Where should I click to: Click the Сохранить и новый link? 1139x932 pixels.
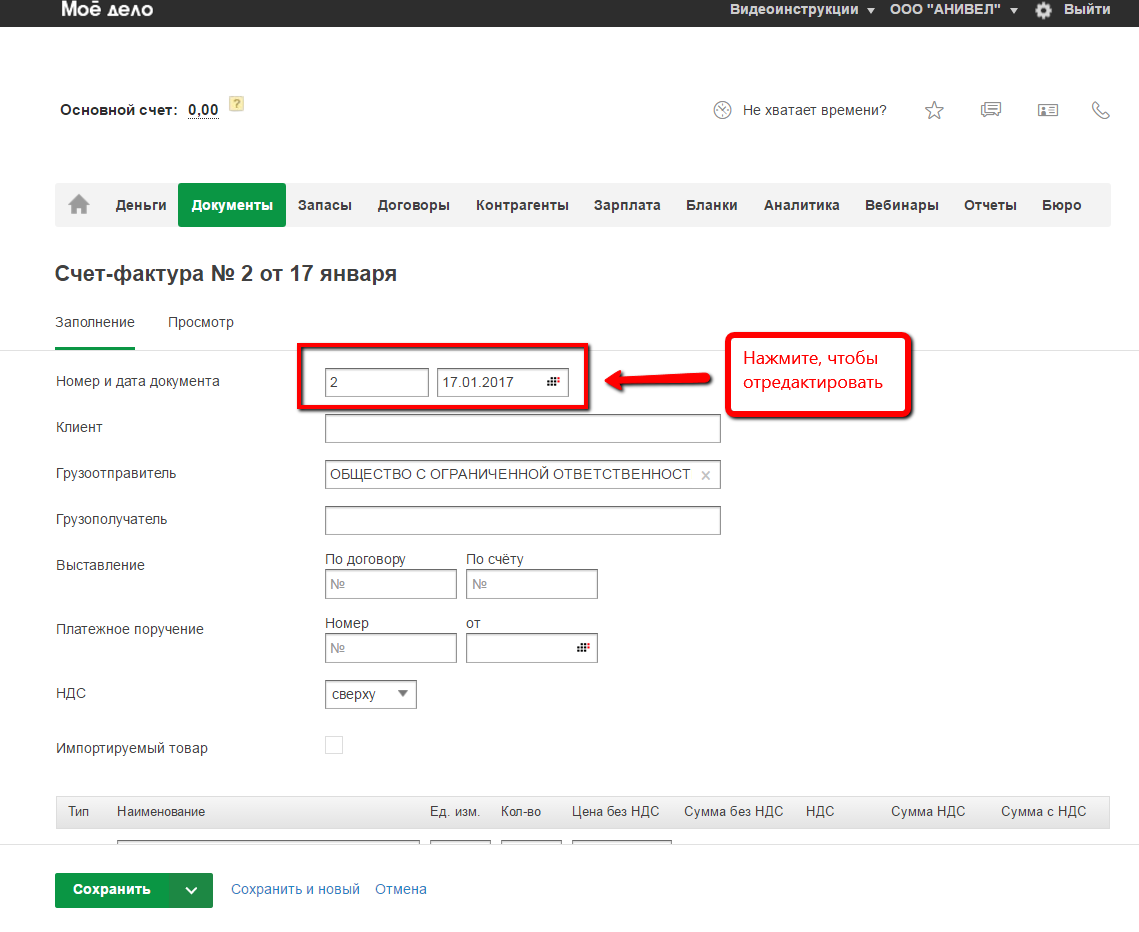tap(295, 889)
